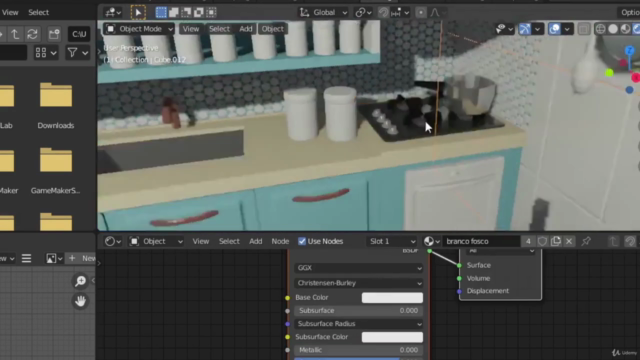
Task: Toggle the viewport gizmos button
Action: click(525, 29)
